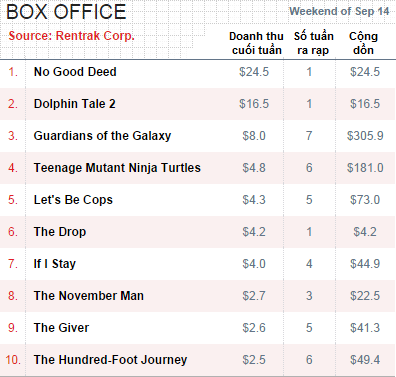This screenshot has height=377, width=396.
Task: Click the BOX OFFICE heading
Action: coord(66,12)
